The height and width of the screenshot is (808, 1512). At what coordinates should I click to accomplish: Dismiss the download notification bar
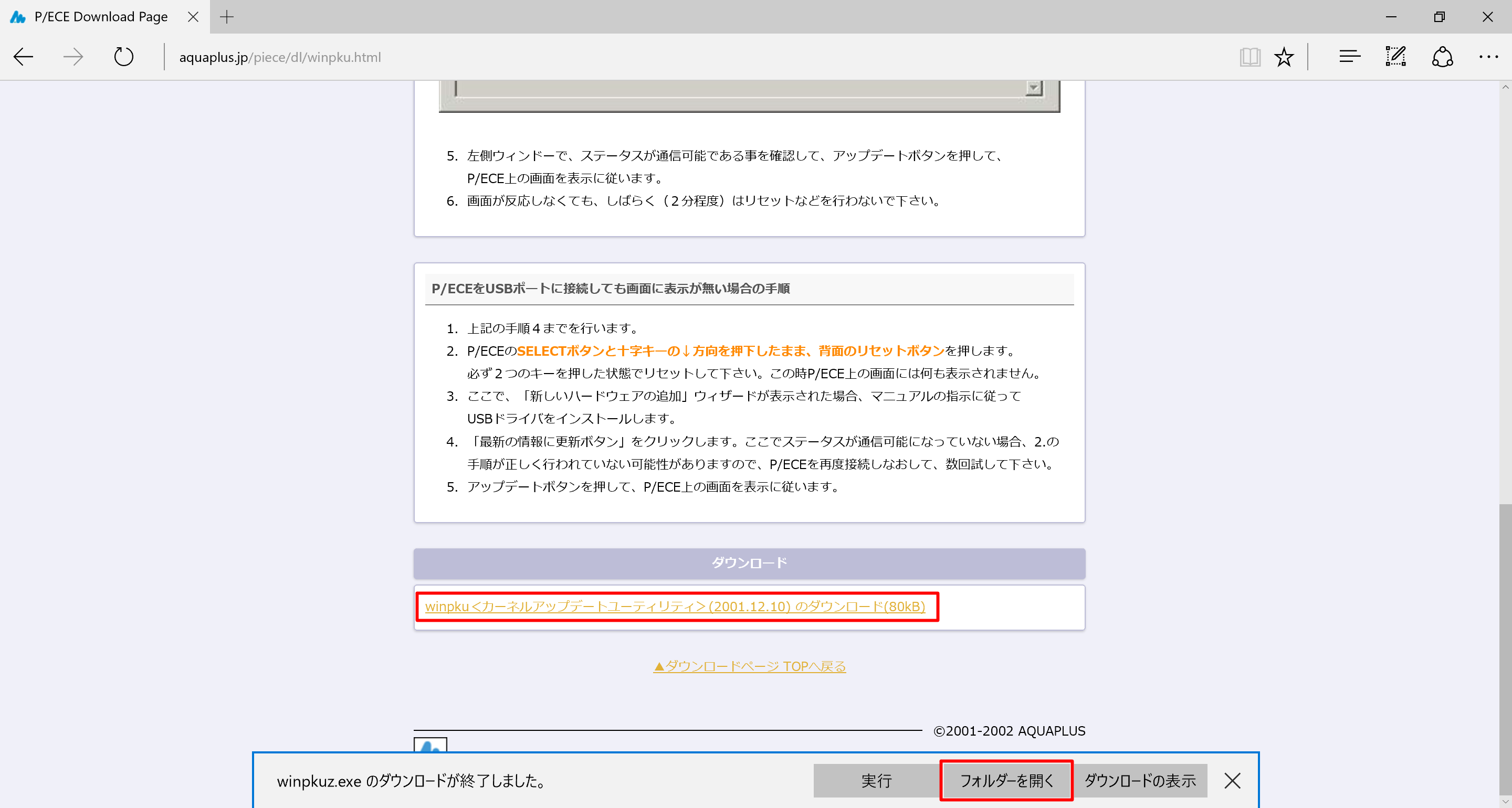pos(1233,780)
